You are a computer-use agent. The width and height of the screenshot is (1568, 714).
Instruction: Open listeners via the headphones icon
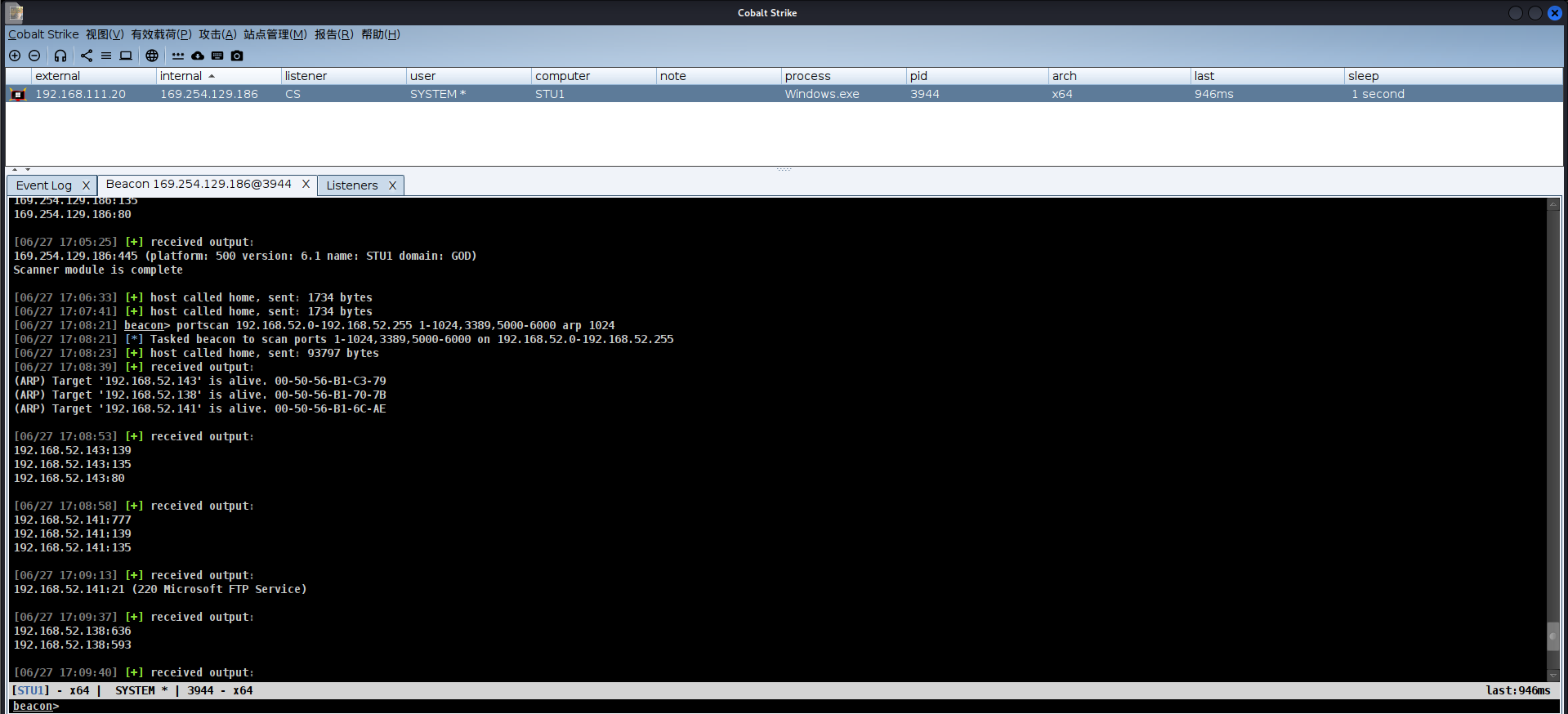(x=60, y=56)
